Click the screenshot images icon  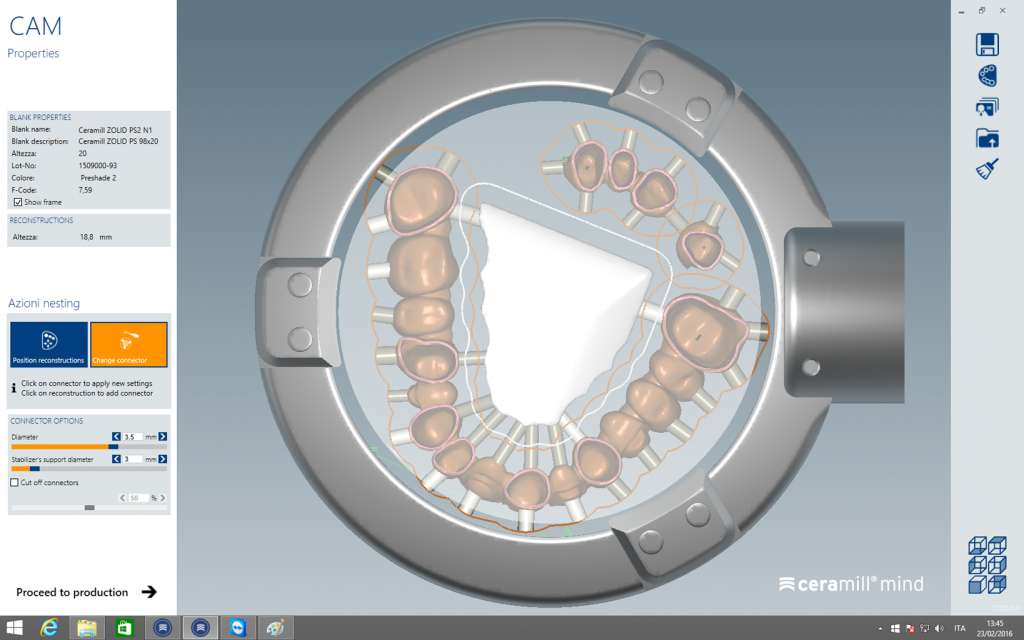(x=987, y=107)
